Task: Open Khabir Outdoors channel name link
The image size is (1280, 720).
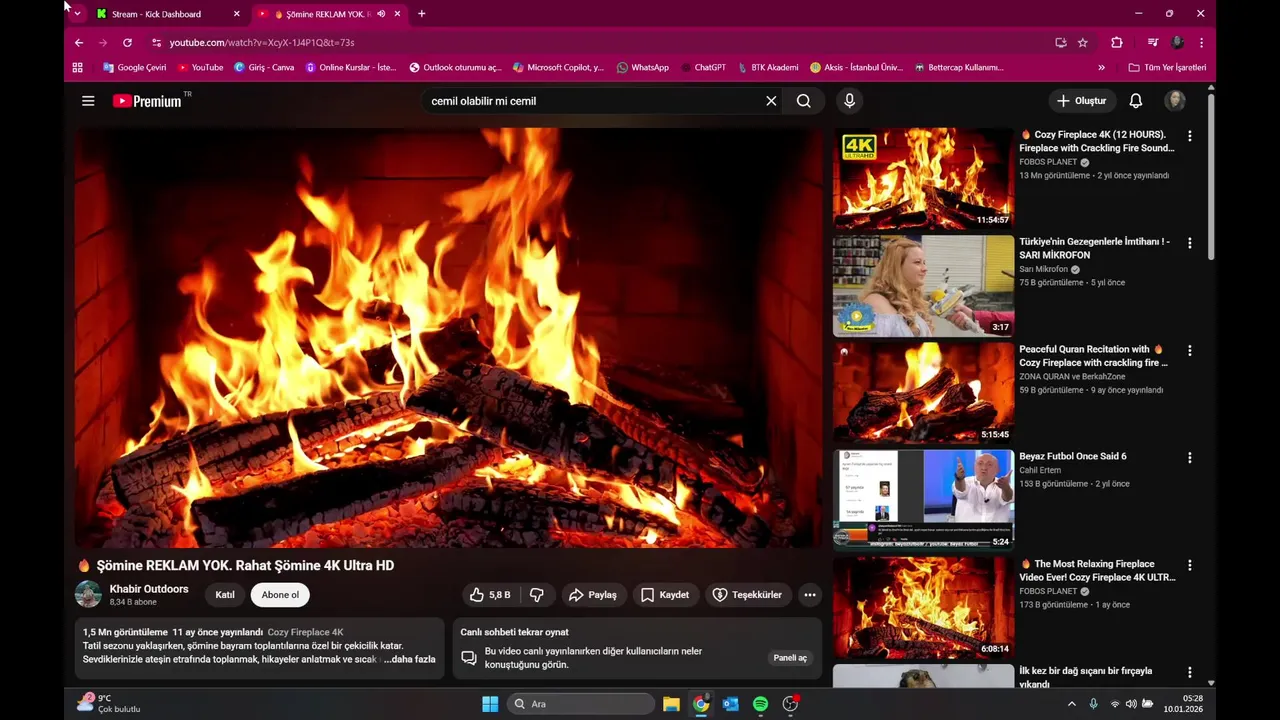Action: (149, 589)
